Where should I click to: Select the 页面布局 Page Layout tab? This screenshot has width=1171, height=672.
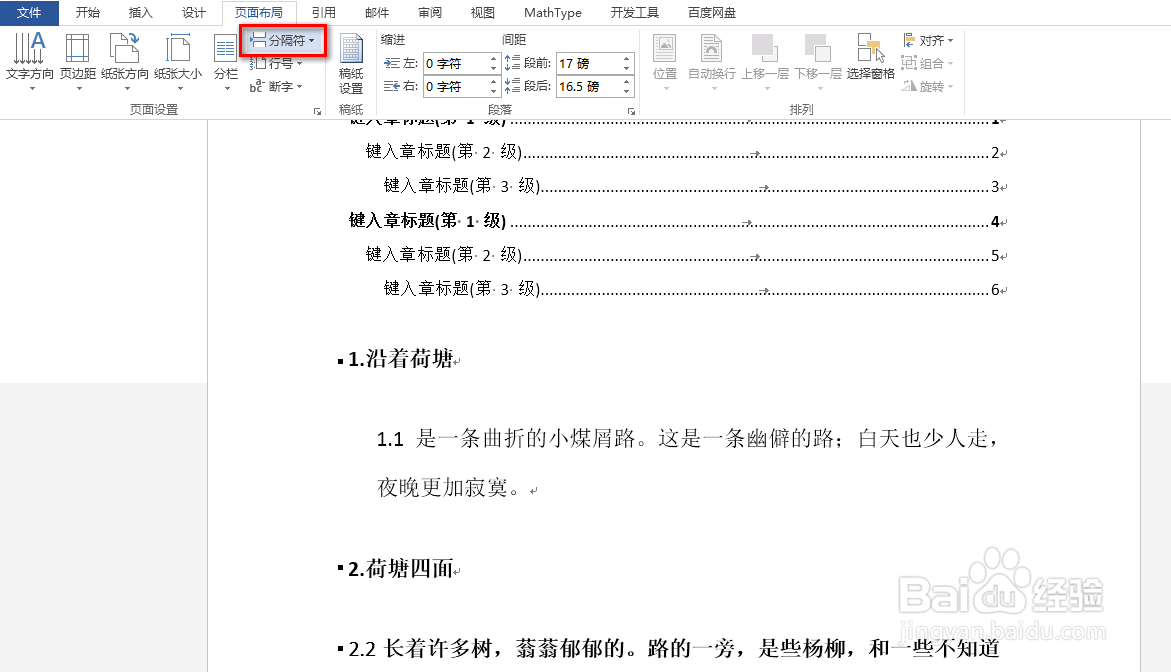[259, 13]
